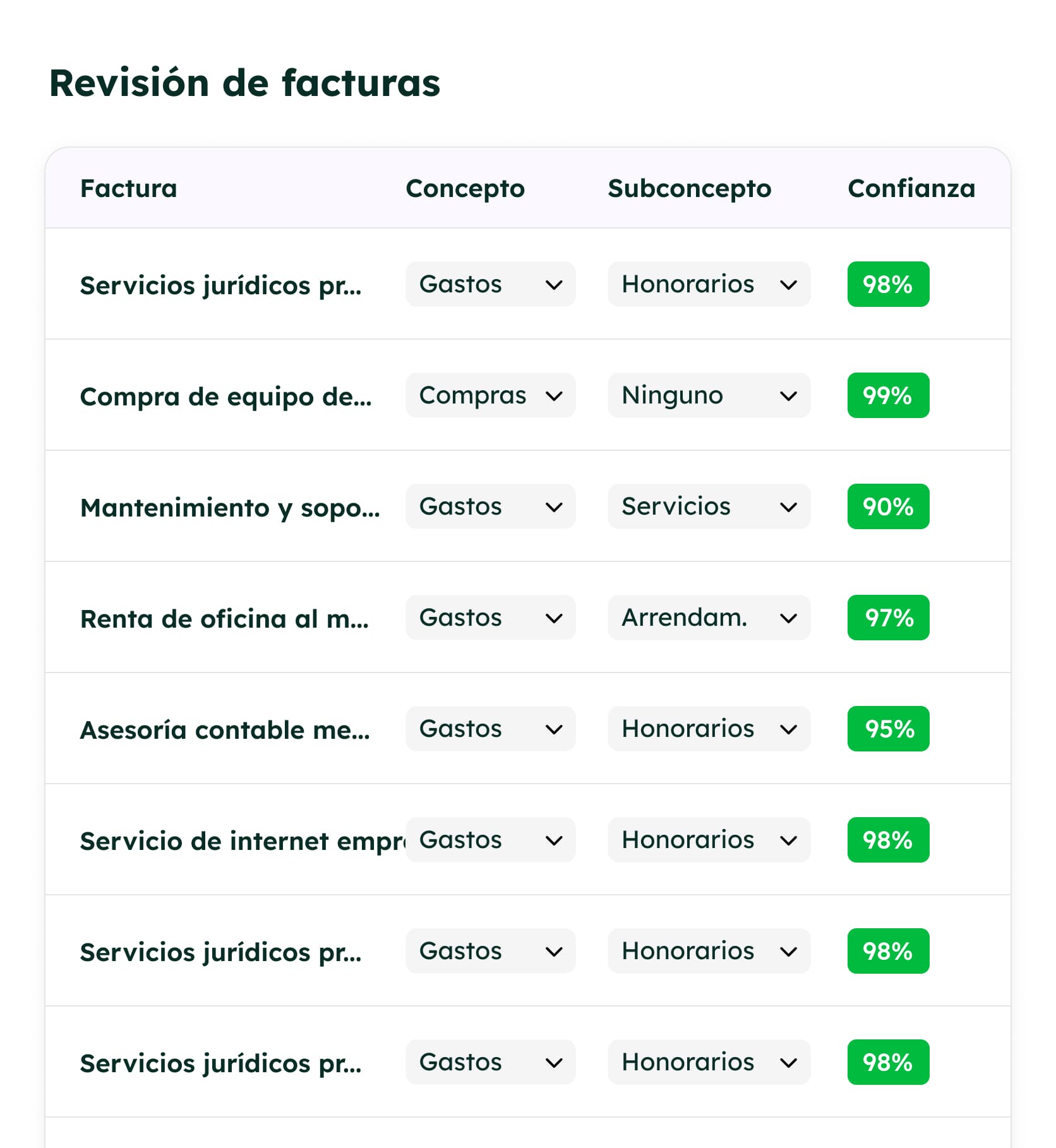Expand the Gastos dropdown for Asesoría contable
This screenshot has height=1148, width=1056.
point(491,729)
